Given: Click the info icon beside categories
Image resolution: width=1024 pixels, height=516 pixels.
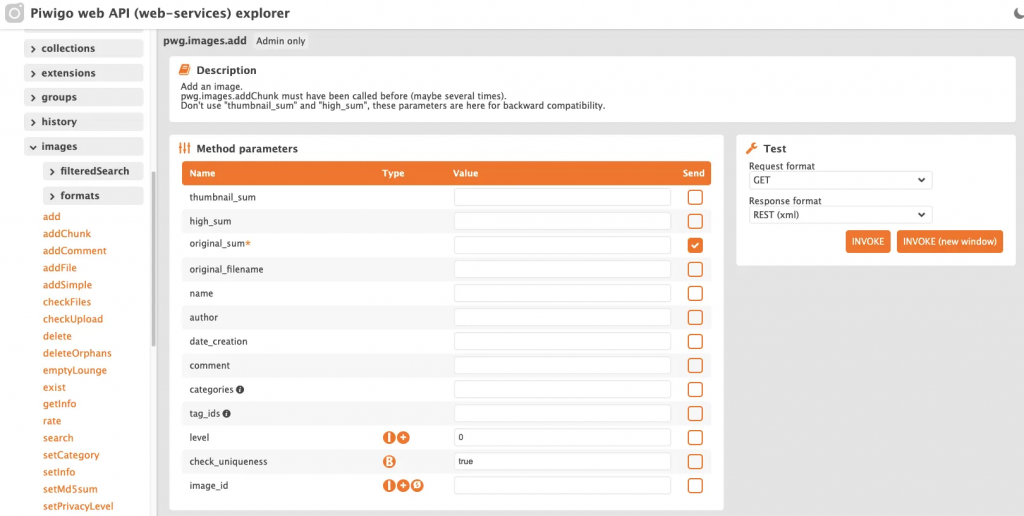Looking at the screenshot, I should 240,389.
